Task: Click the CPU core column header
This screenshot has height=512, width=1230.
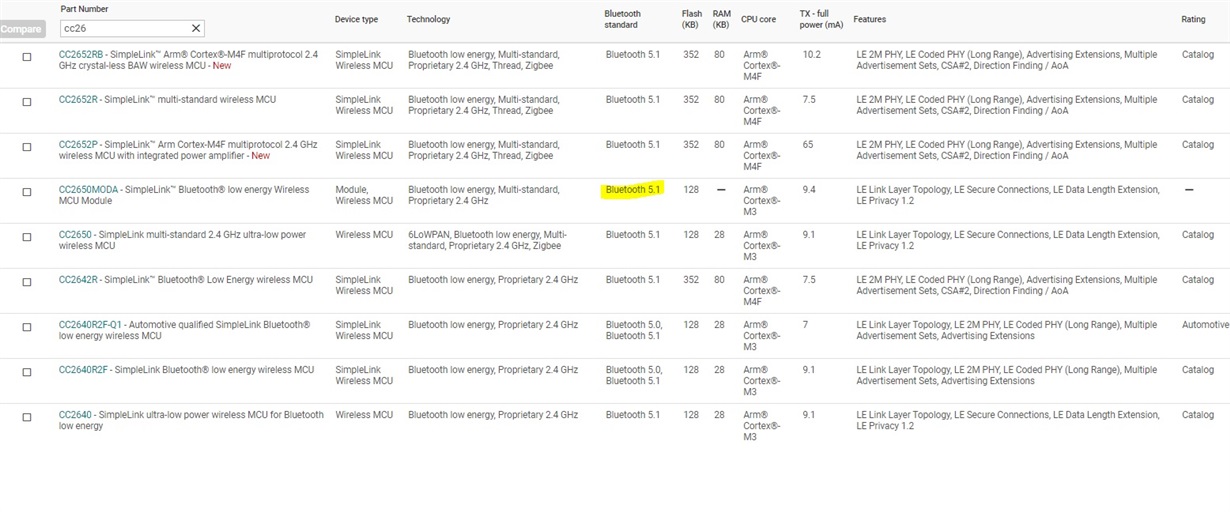Action: [758, 19]
